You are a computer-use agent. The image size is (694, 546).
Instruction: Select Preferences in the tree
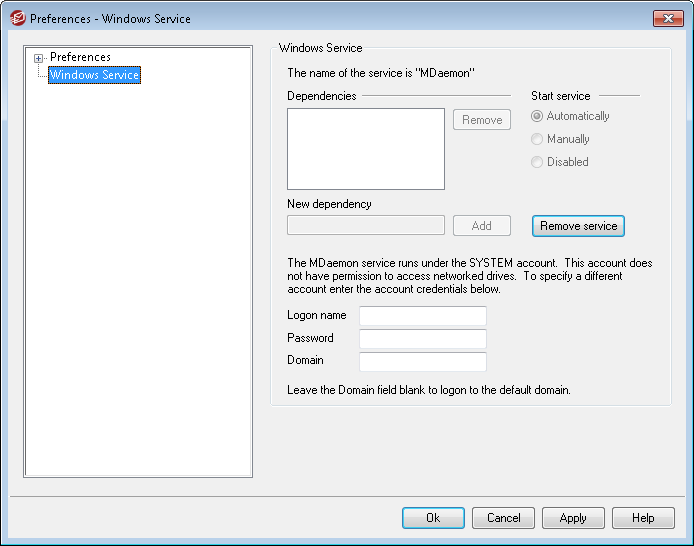[80, 58]
